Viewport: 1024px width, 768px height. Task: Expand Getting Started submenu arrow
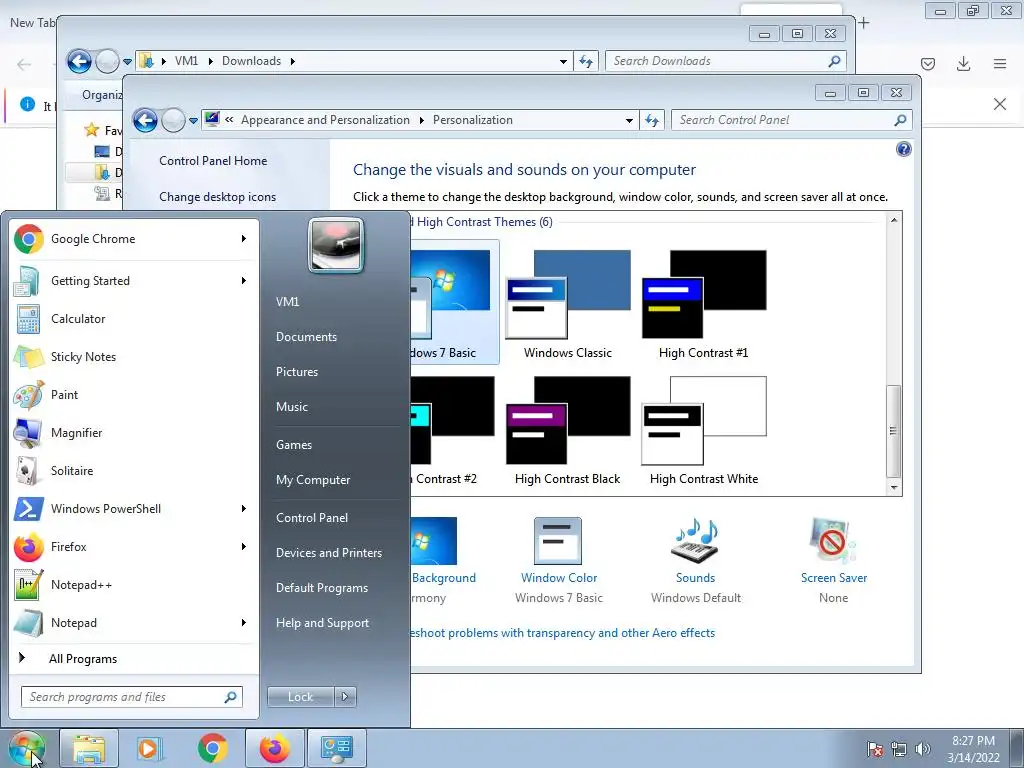244,281
